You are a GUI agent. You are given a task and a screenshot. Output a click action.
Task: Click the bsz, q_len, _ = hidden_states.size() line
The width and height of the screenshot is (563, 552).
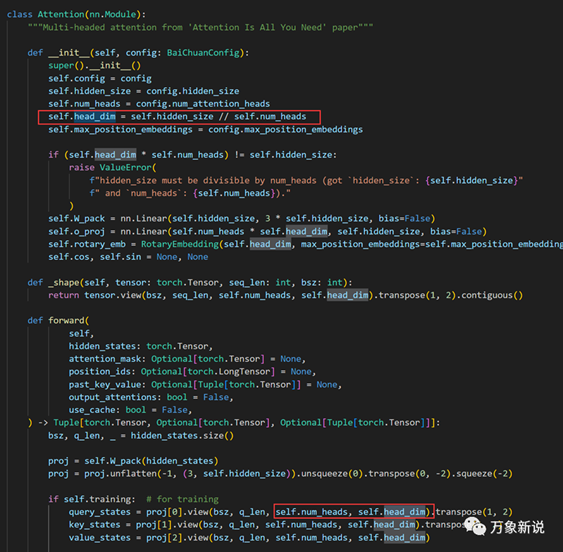coord(141,436)
